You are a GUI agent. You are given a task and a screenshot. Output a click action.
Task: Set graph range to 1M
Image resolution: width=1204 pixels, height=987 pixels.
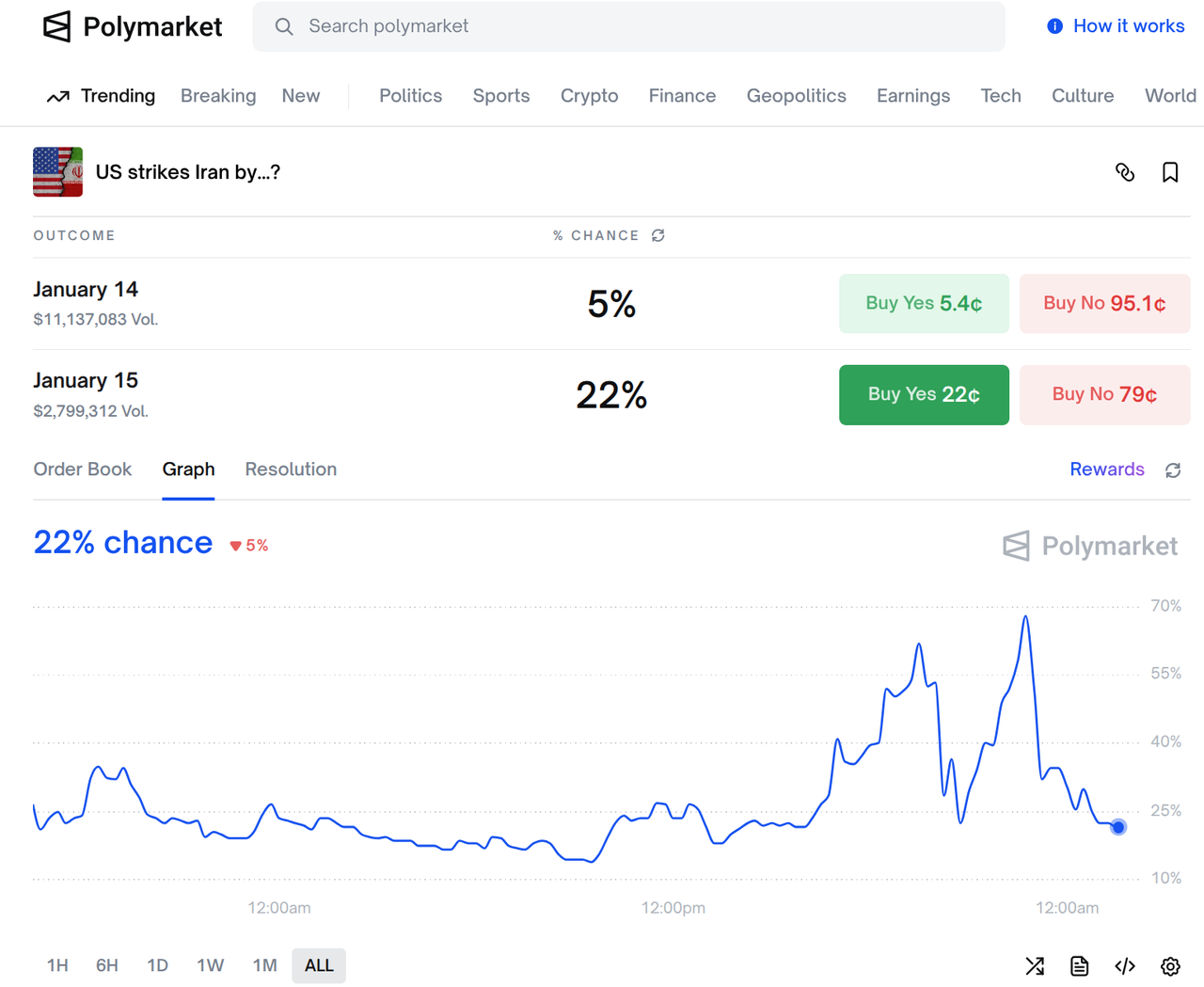[264, 965]
